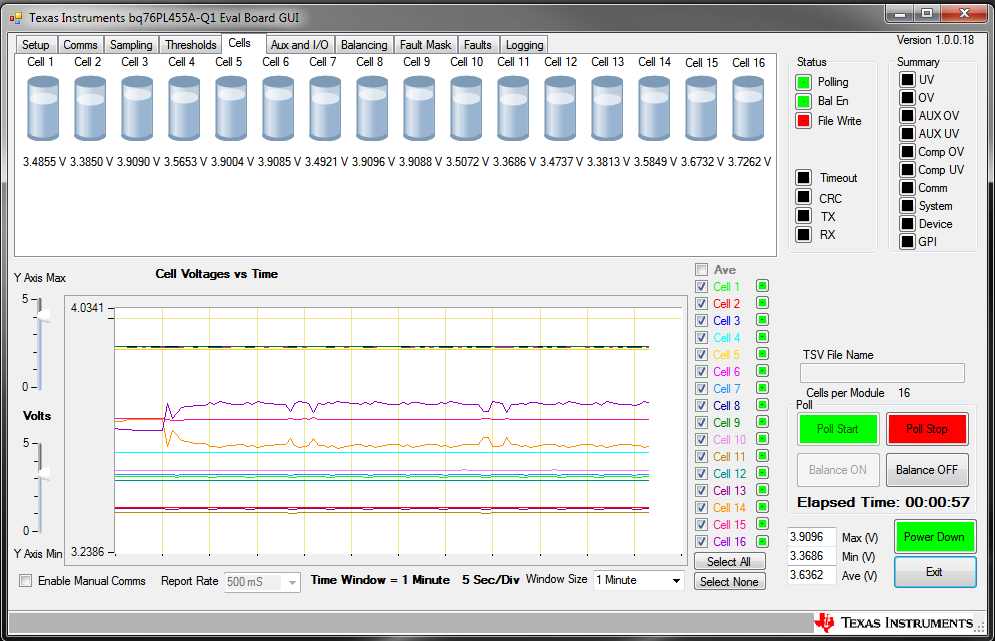Click the Y Axis Min slider thumb
Viewport: 995px width, 641px height.
click(43, 473)
